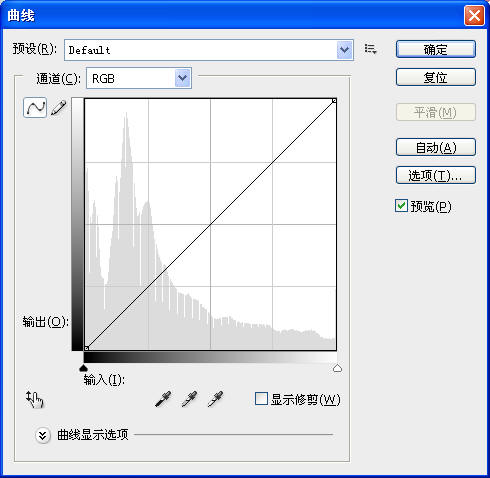The image size is (490, 478).
Task: Toggle the 预览(P) preview checkbox
Action: point(401,206)
